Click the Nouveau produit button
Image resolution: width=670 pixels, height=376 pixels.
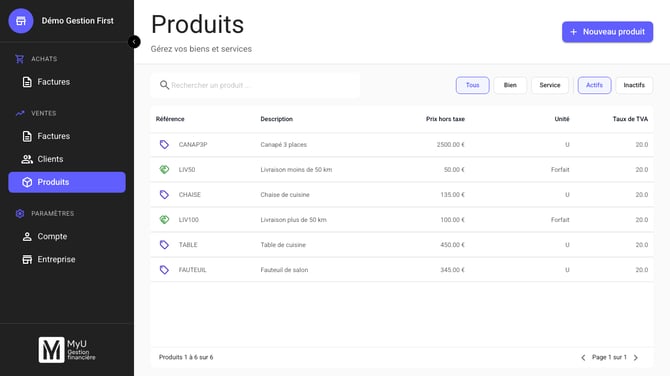(607, 32)
